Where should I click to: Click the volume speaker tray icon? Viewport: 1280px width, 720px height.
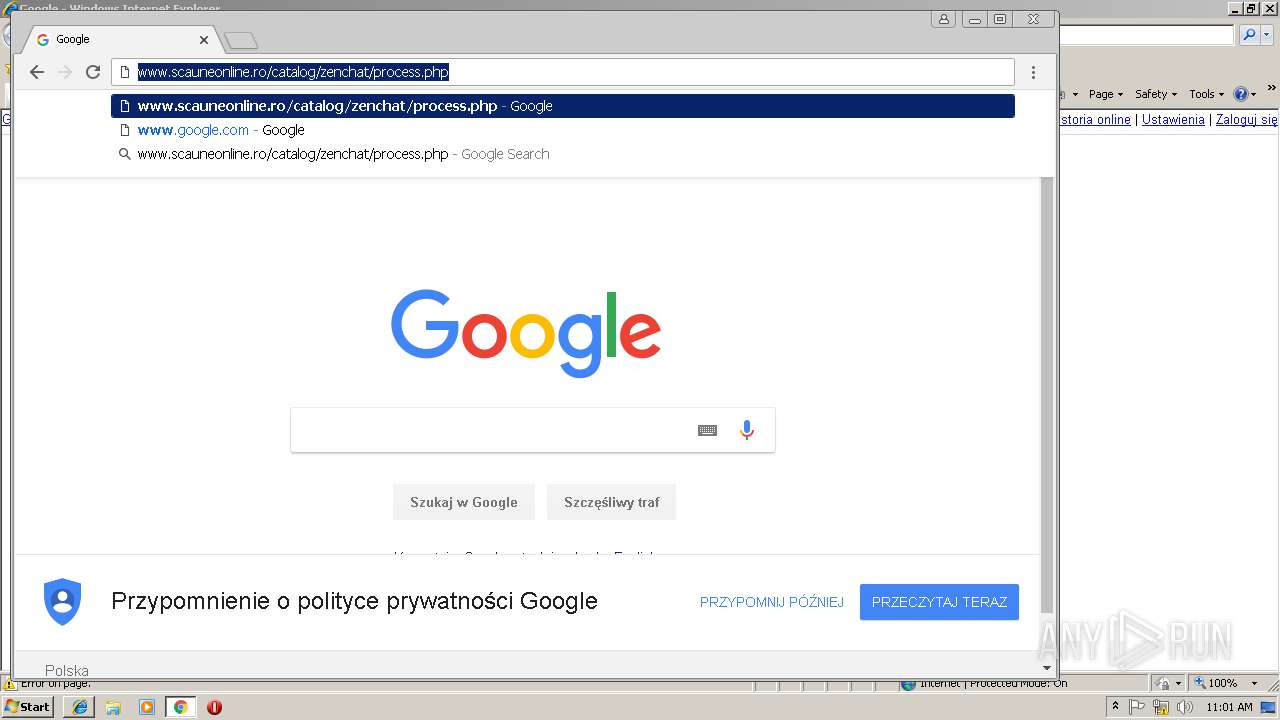click(1185, 707)
